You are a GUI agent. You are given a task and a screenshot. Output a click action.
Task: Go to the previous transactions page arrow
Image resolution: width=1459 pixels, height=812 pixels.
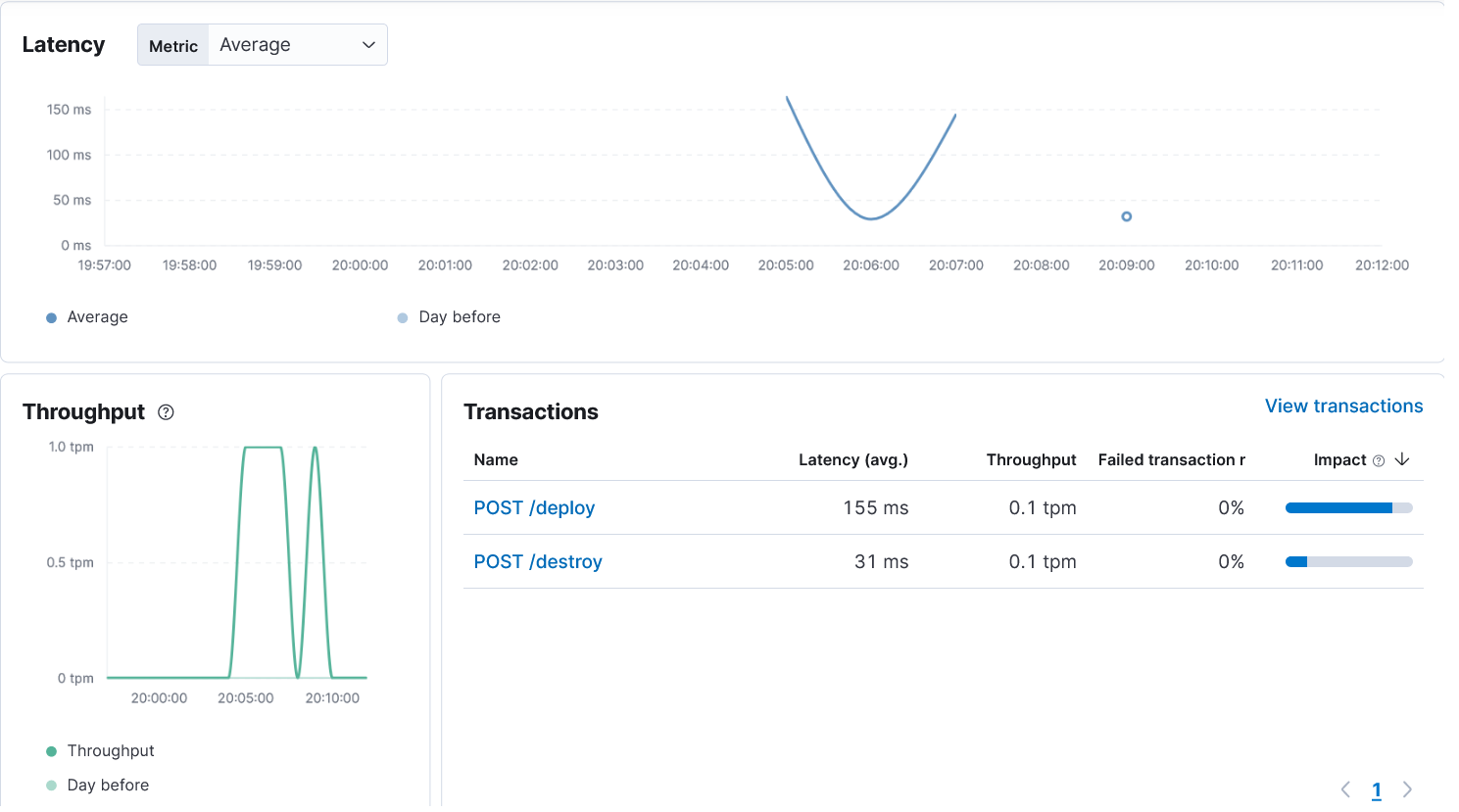coord(1345,789)
